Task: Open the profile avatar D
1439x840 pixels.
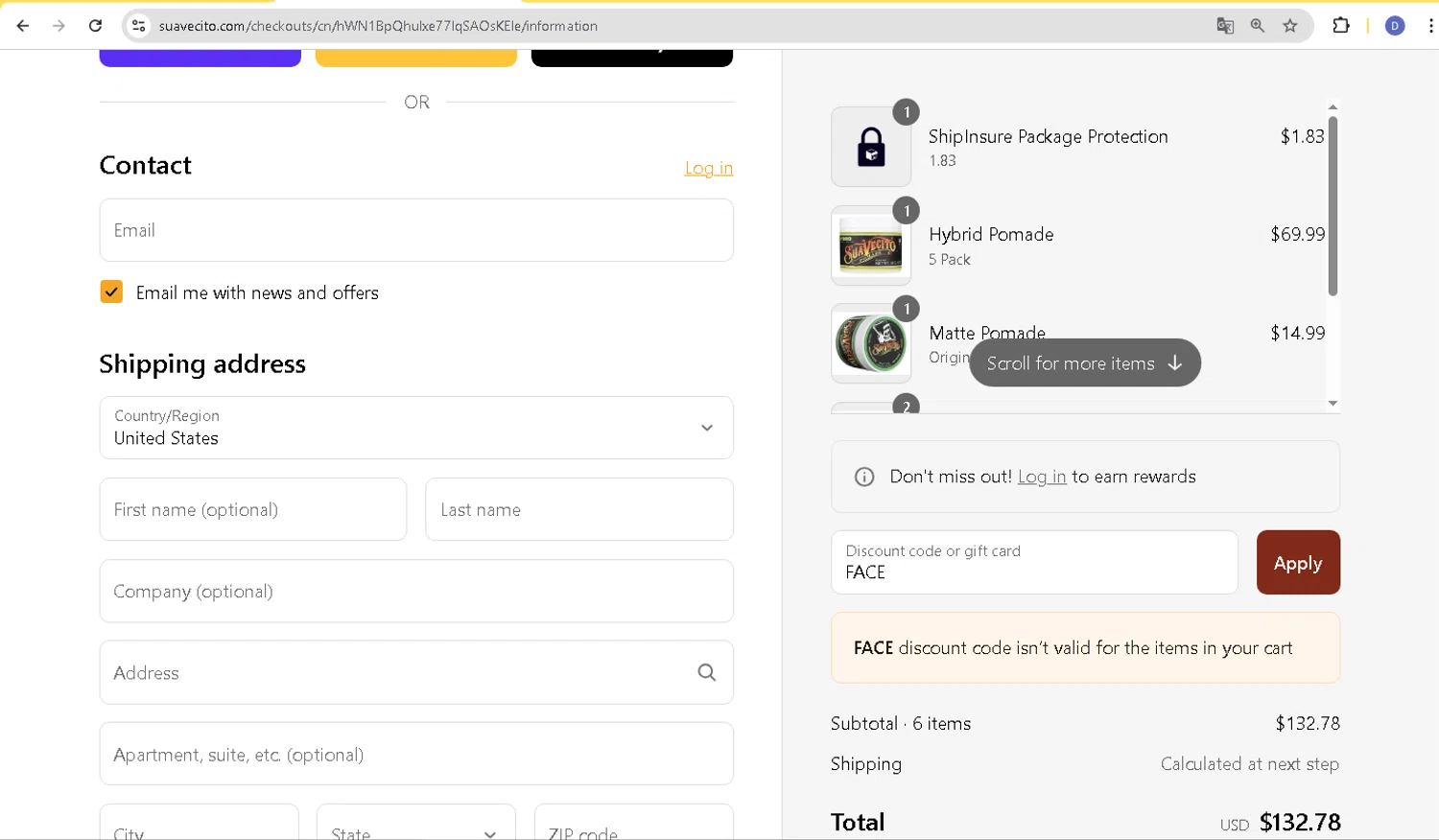Action: pyautogui.click(x=1395, y=26)
